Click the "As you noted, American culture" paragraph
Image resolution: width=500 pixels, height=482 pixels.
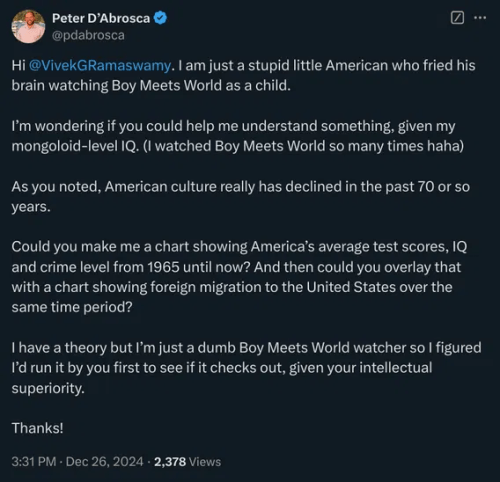click(x=241, y=197)
